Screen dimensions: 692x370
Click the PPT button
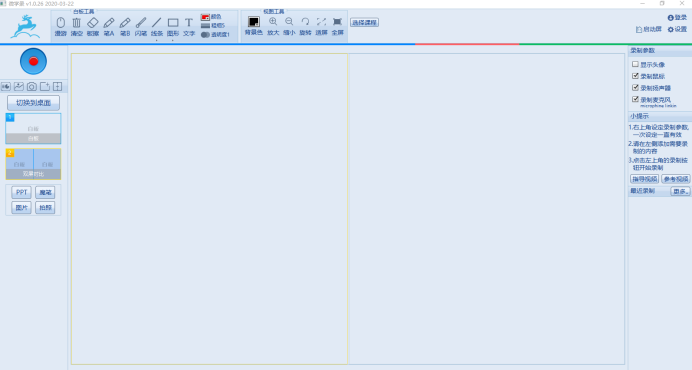pyautogui.click(x=21, y=193)
